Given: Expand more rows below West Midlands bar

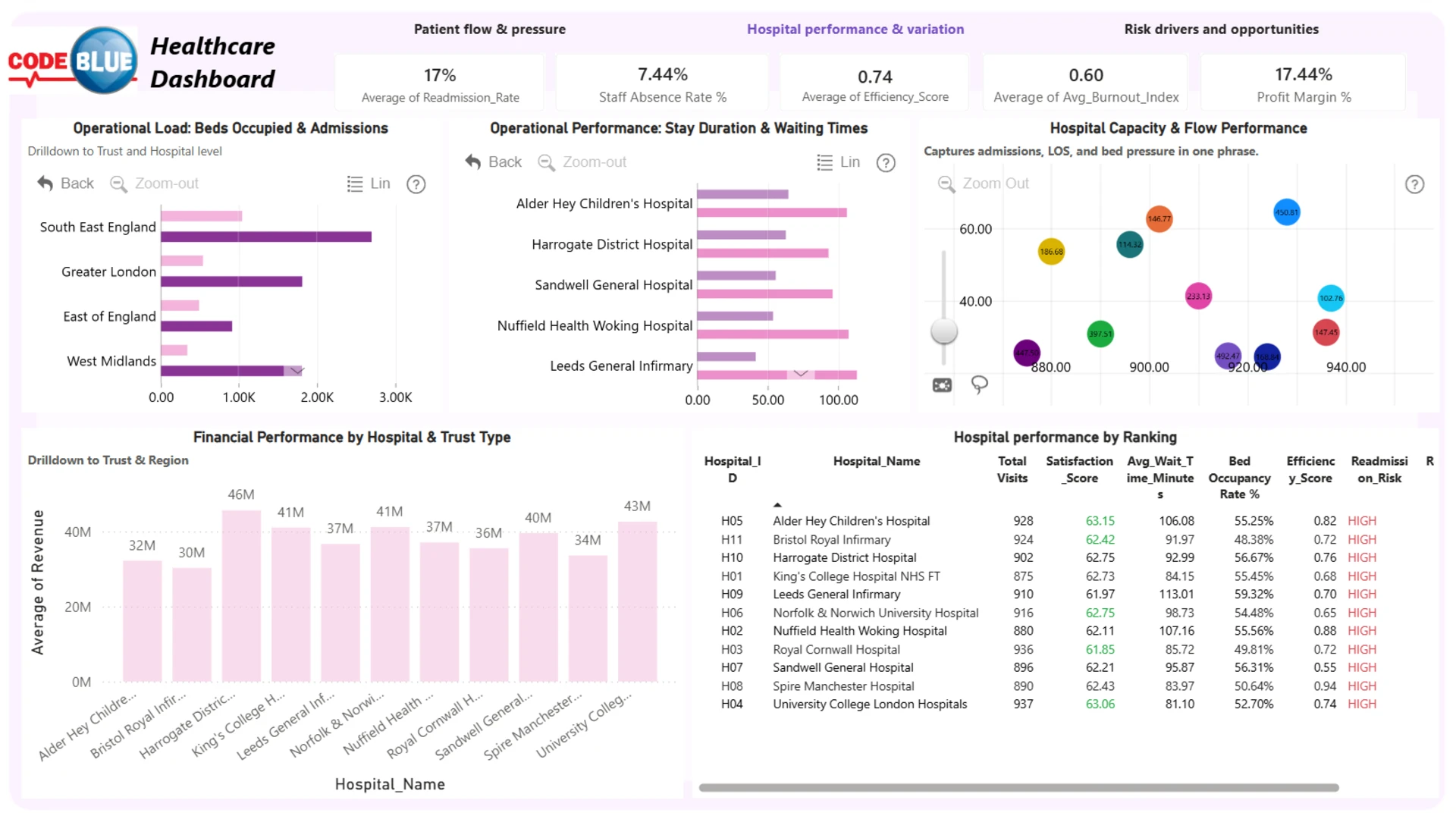Looking at the screenshot, I should [x=297, y=370].
